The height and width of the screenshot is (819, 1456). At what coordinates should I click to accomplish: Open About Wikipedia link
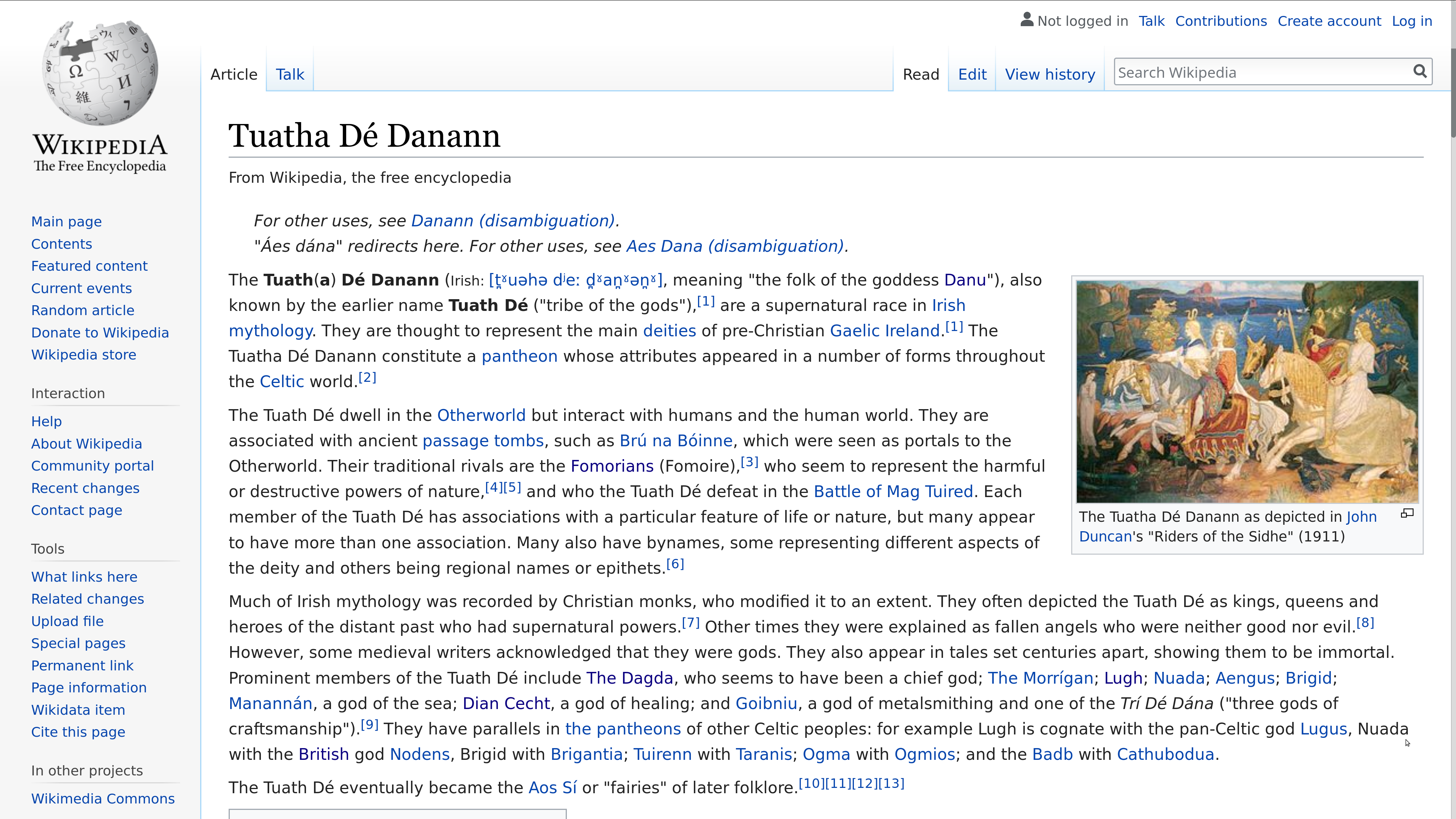[86, 444]
